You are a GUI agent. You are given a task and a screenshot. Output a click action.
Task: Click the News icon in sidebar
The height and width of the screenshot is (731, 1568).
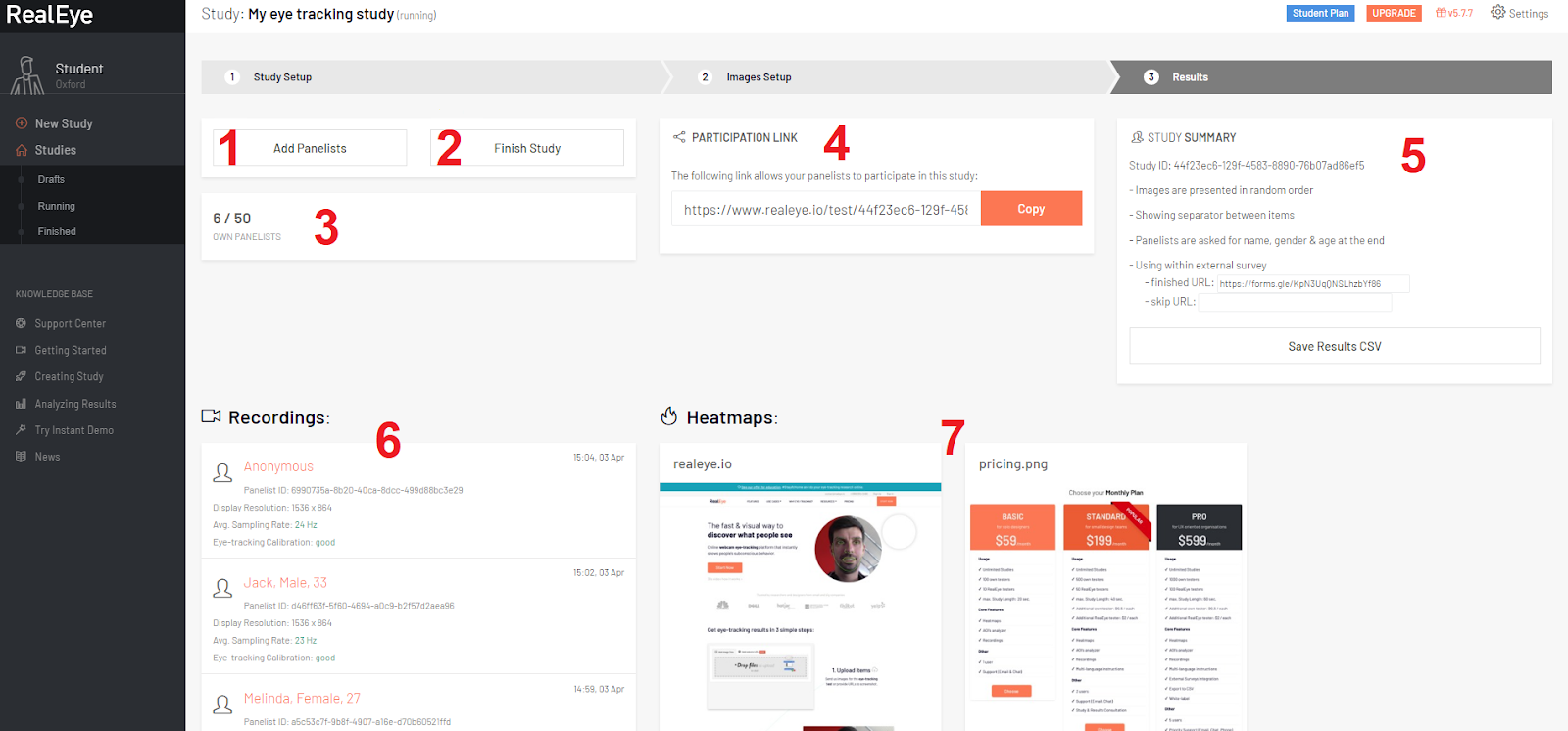pos(21,457)
